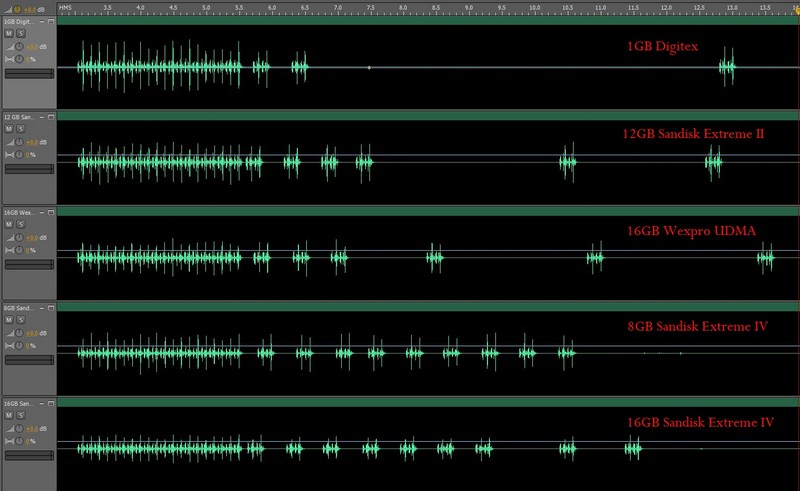Select the '1GB Digit...' track name
The height and width of the screenshot is (491, 800).
click(x=19, y=22)
